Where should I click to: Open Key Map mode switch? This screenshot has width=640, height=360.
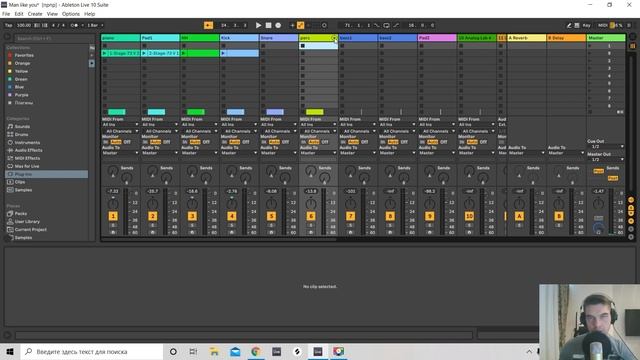pyautogui.click(x=587, y=25)
